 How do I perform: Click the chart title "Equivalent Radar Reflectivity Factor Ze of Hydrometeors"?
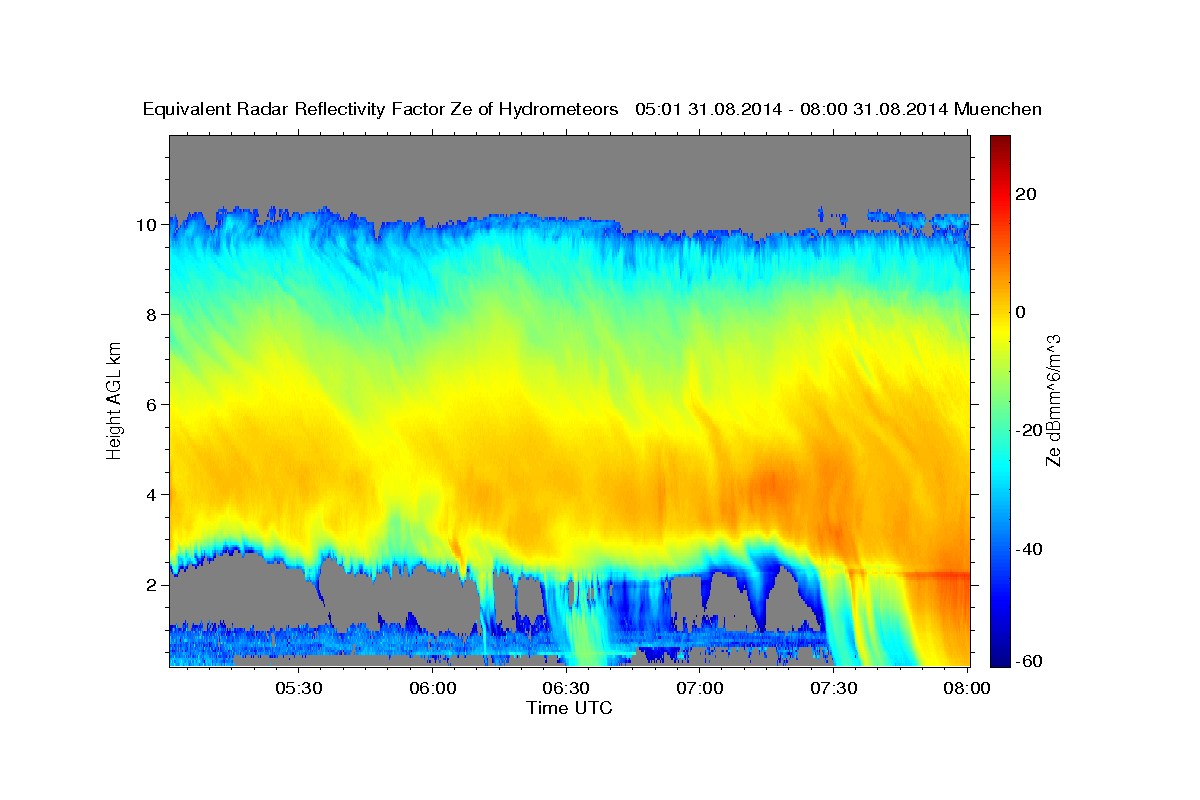pos(380,110)
